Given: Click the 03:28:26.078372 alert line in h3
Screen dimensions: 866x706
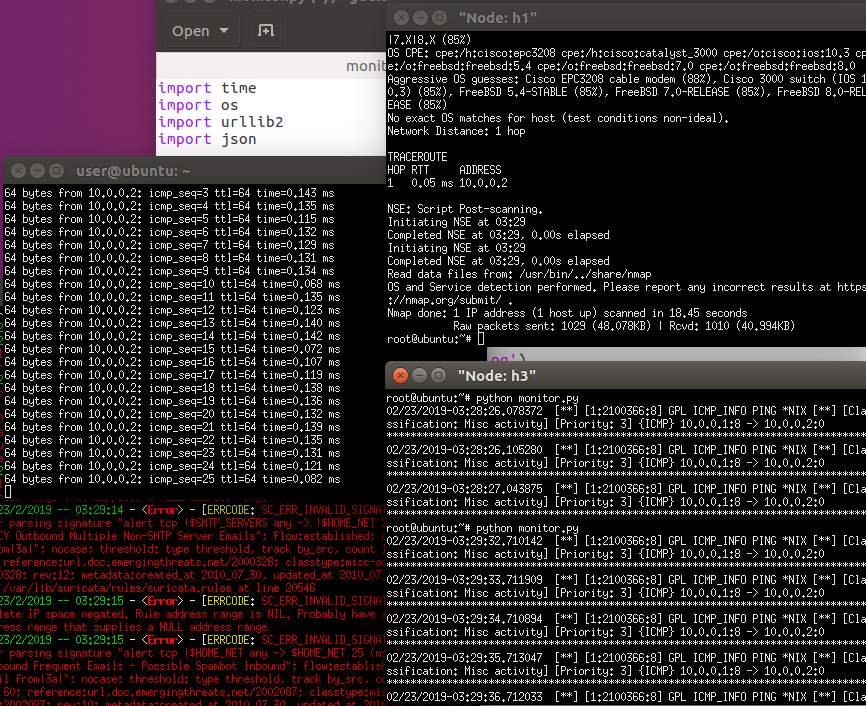Looking at the screenshot, I should [626, 411].
